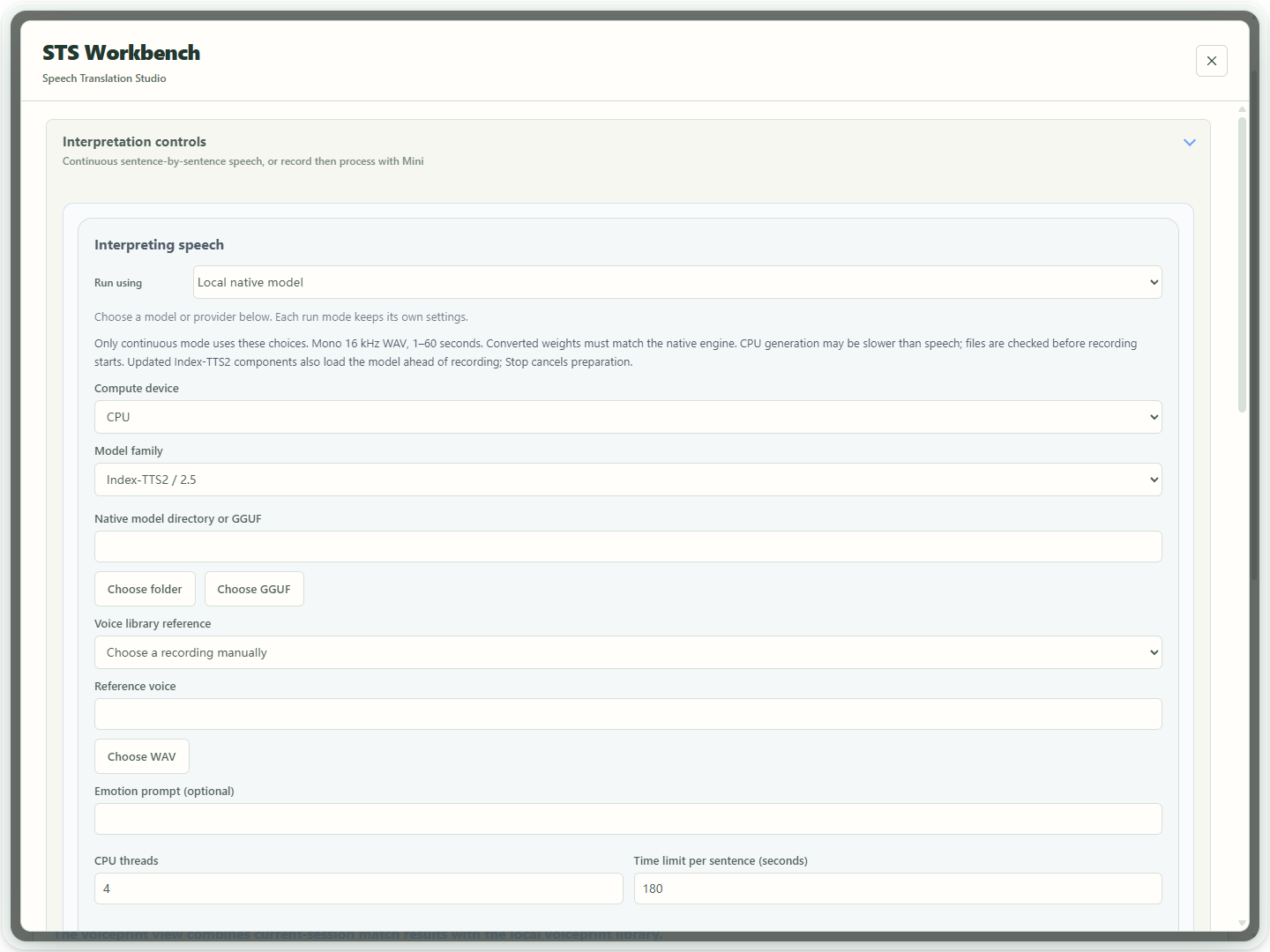The image size is (1270, 952).
Task: Open the Model family dropdown
Action: pyautogui.click(x=628, y=480)
